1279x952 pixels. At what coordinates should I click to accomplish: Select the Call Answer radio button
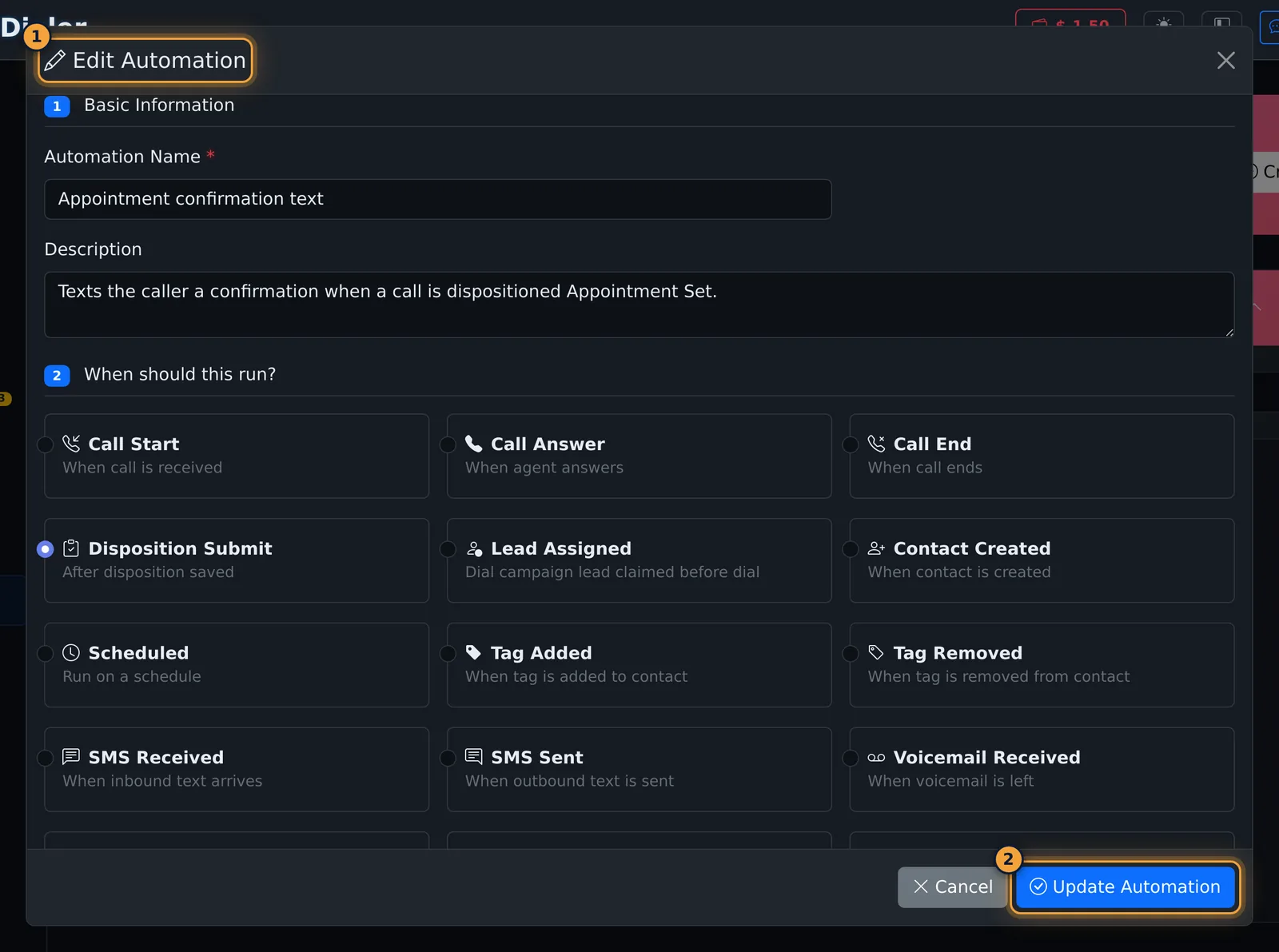click(448, 444)
